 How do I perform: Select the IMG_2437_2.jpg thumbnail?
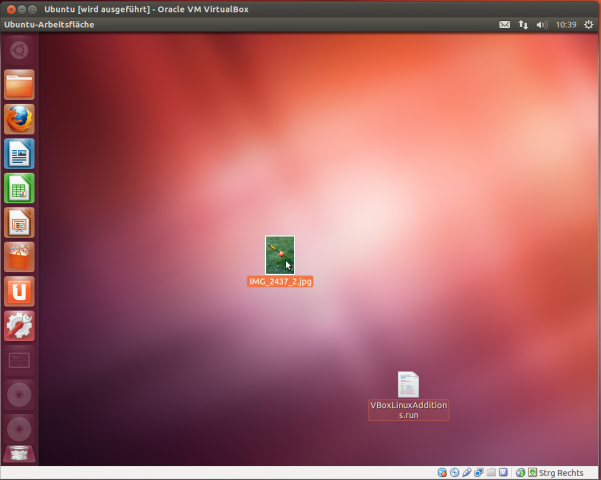click(280, 254)
